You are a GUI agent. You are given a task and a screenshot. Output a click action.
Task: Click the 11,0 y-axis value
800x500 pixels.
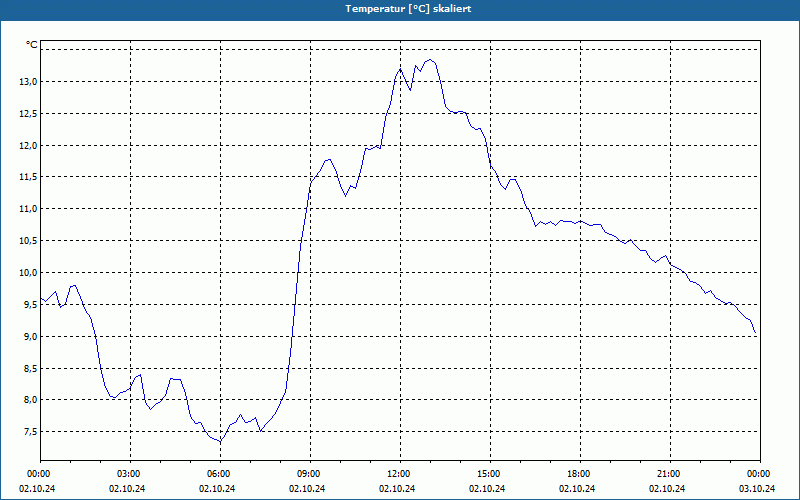(28, 209)
